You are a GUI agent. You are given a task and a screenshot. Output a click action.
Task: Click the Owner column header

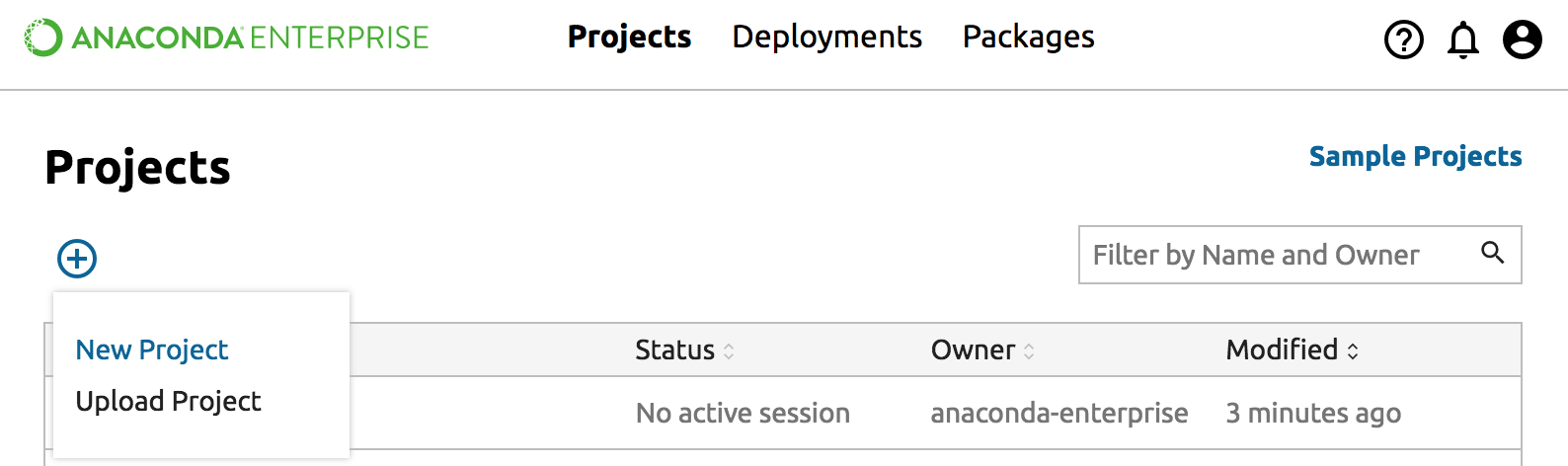click(973, 349)
